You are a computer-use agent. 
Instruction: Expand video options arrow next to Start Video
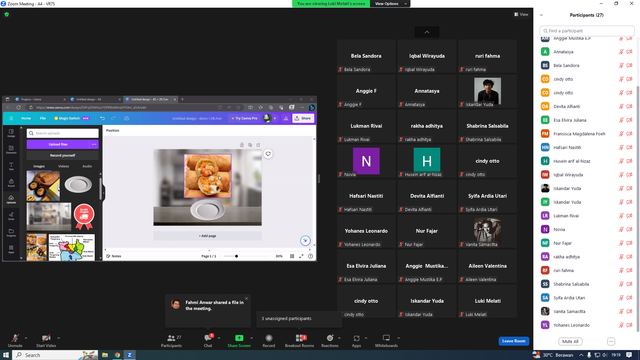(x=58, y=338)
